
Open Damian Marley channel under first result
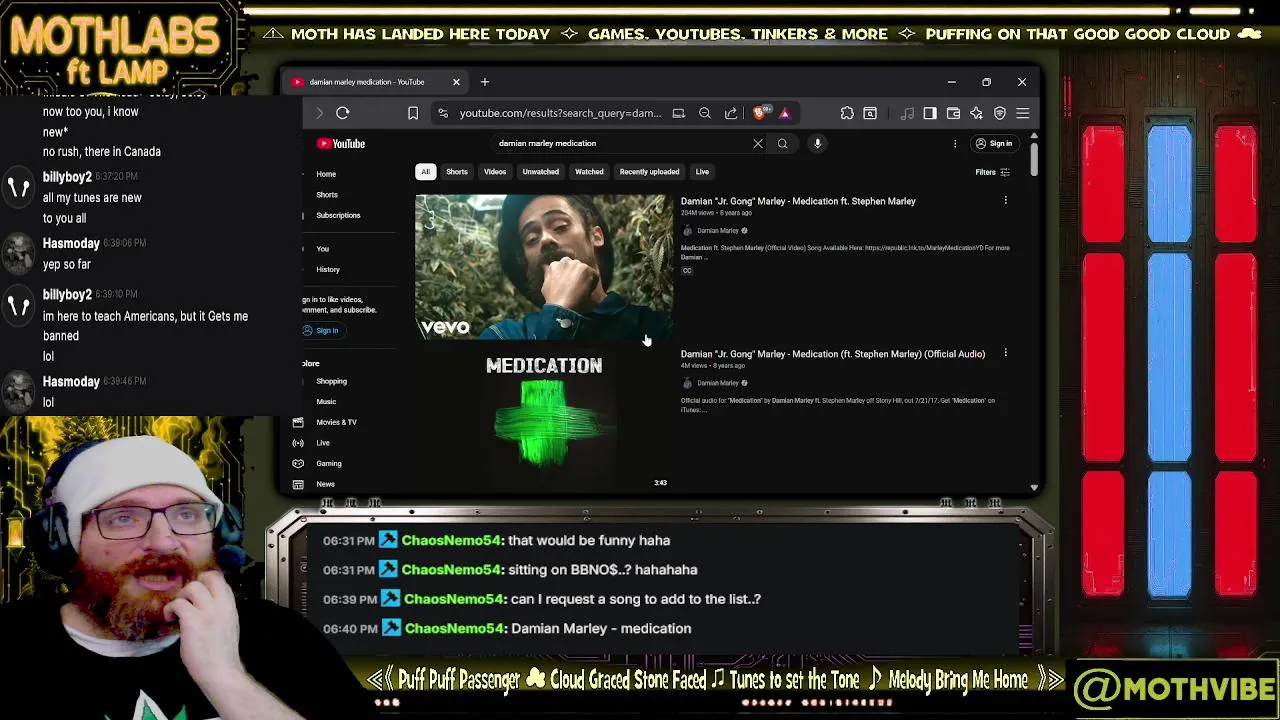coord(717,231)
